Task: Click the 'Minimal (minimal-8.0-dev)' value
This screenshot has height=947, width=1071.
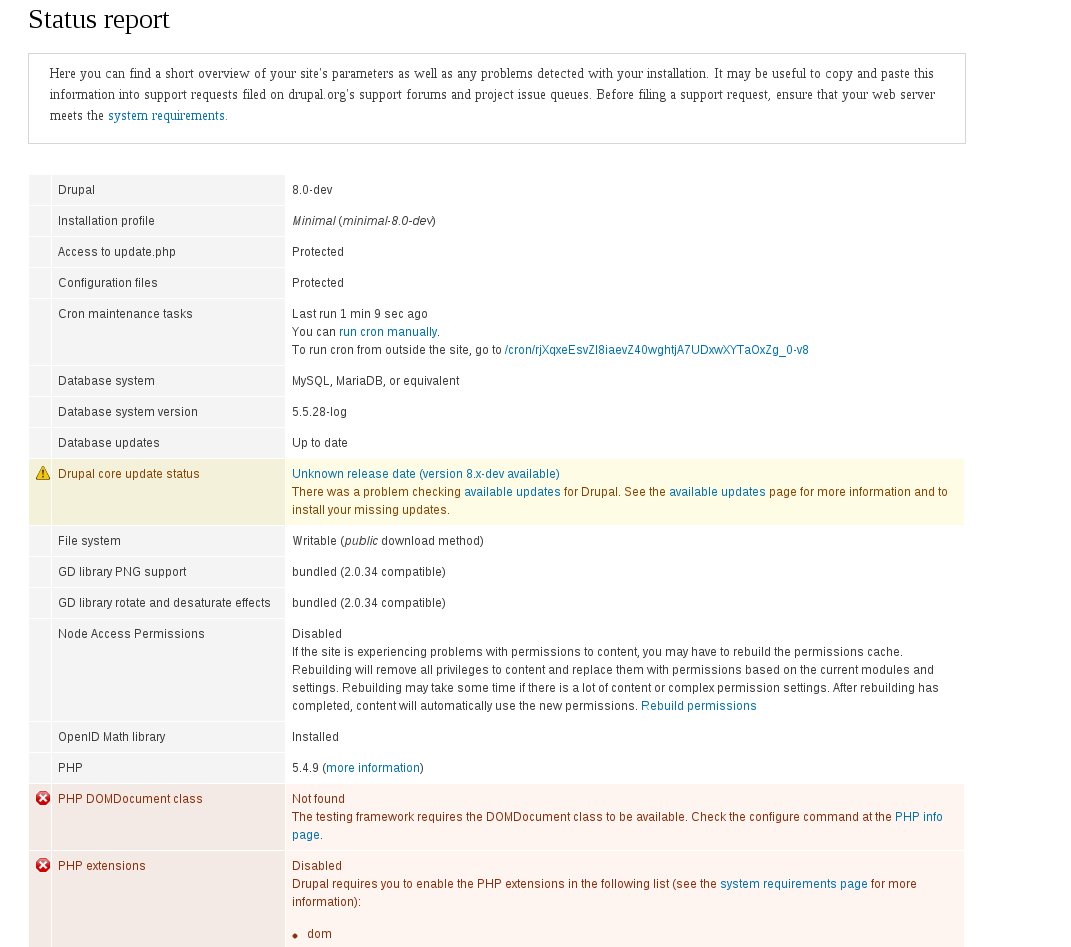Action: (364, 221)
